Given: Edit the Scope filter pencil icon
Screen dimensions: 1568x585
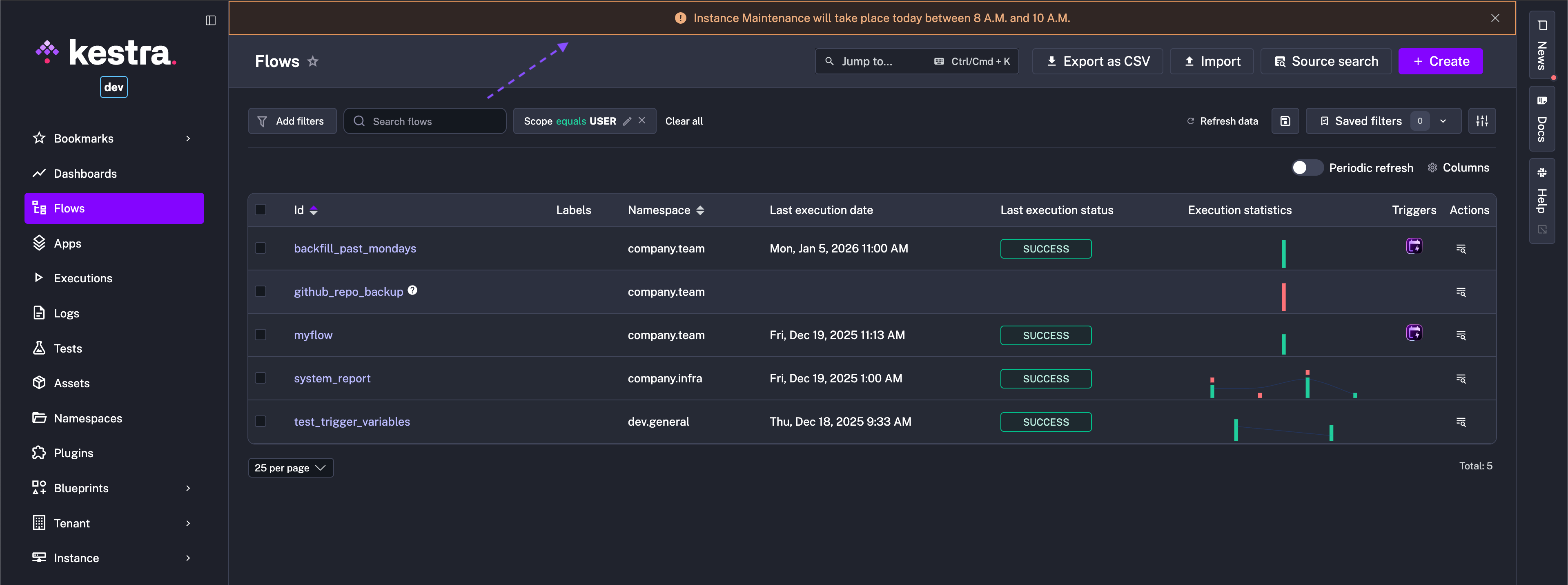Looking at the screenshot, I should (627, 121).
